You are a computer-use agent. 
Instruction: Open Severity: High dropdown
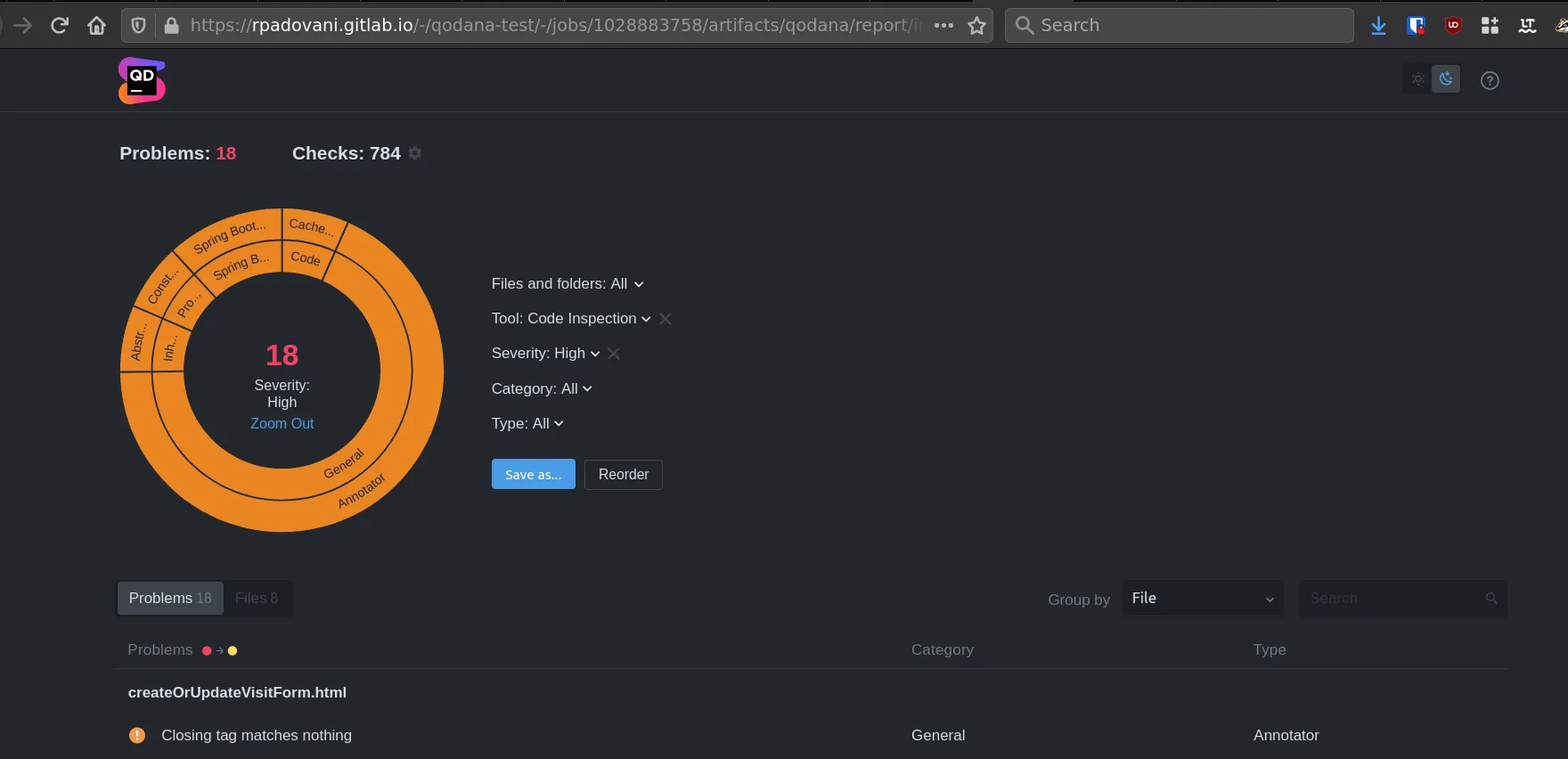tap(546, 353)
